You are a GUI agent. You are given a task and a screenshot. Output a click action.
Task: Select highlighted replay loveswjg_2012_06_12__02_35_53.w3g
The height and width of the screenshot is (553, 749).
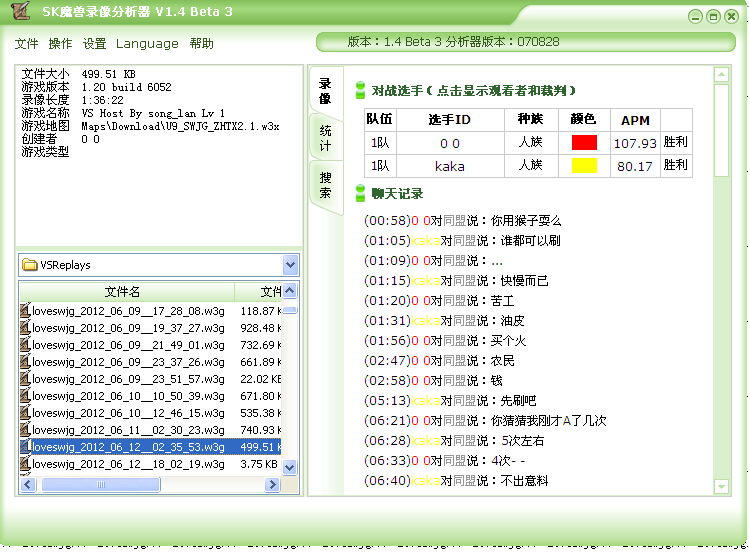click(128, 447)
